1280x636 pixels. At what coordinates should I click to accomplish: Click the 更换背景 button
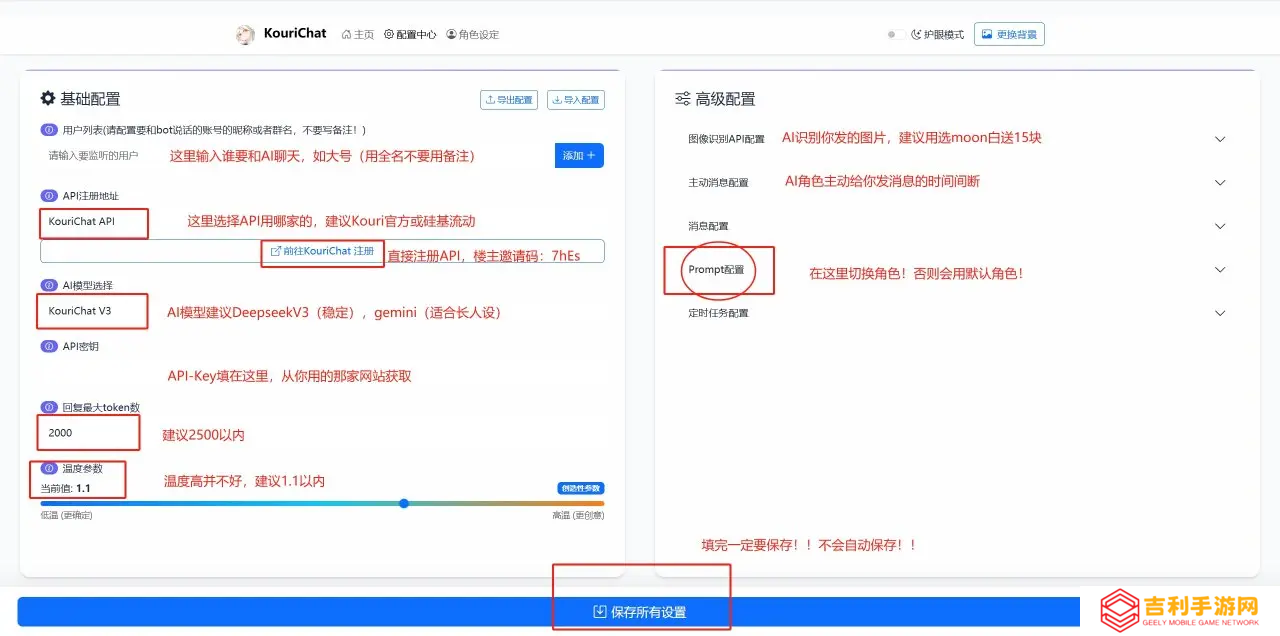(1009, 34)
